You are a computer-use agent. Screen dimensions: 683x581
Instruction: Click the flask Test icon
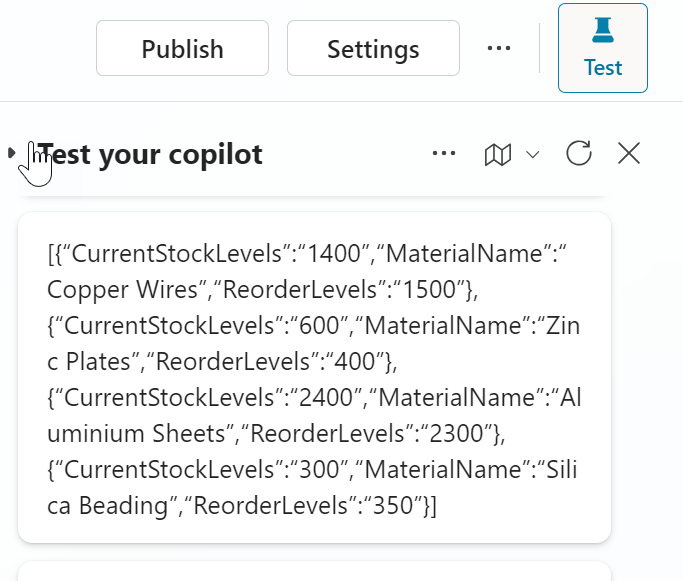(x=602, y=32)
